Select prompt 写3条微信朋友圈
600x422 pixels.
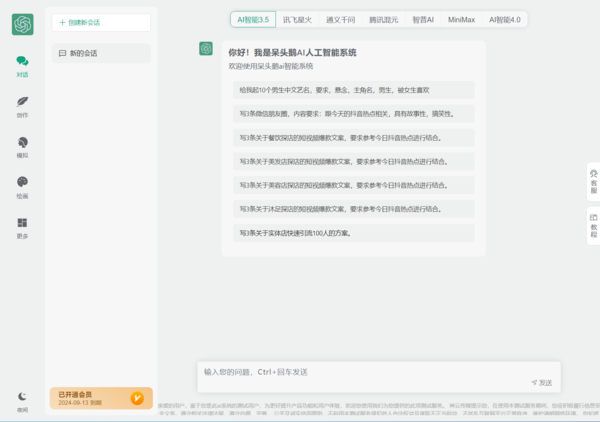[354, 114]
